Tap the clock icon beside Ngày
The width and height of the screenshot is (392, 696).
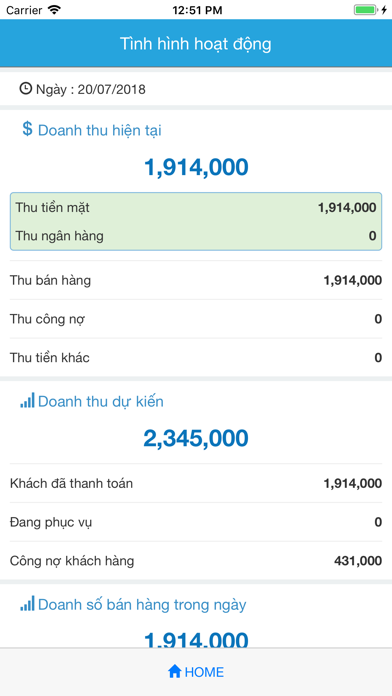click(x=25, y=89)
